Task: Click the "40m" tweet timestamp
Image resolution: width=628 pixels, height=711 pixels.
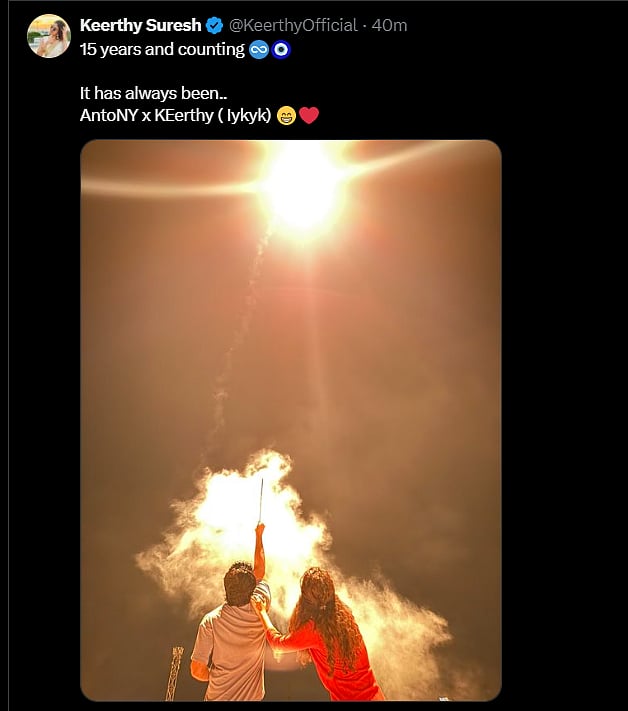Action: [389, 25]
